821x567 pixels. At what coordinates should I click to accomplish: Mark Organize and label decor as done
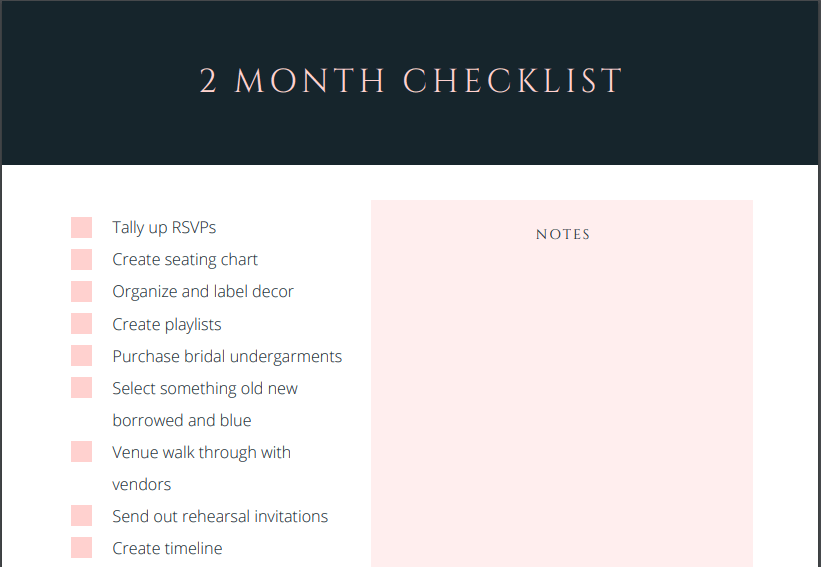(x=81, y=292)
